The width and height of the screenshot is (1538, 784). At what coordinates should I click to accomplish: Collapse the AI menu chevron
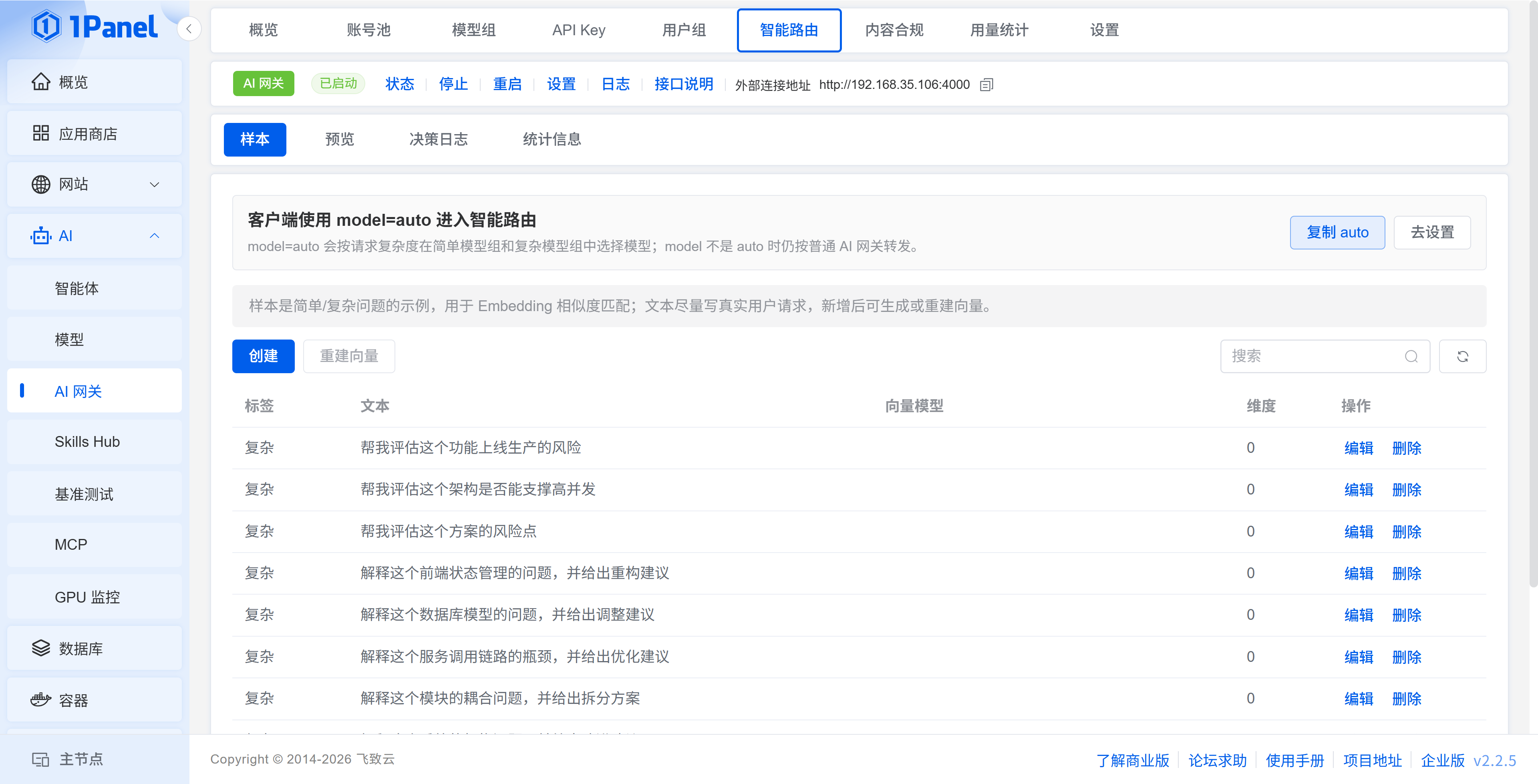click(x=154, y=236)
